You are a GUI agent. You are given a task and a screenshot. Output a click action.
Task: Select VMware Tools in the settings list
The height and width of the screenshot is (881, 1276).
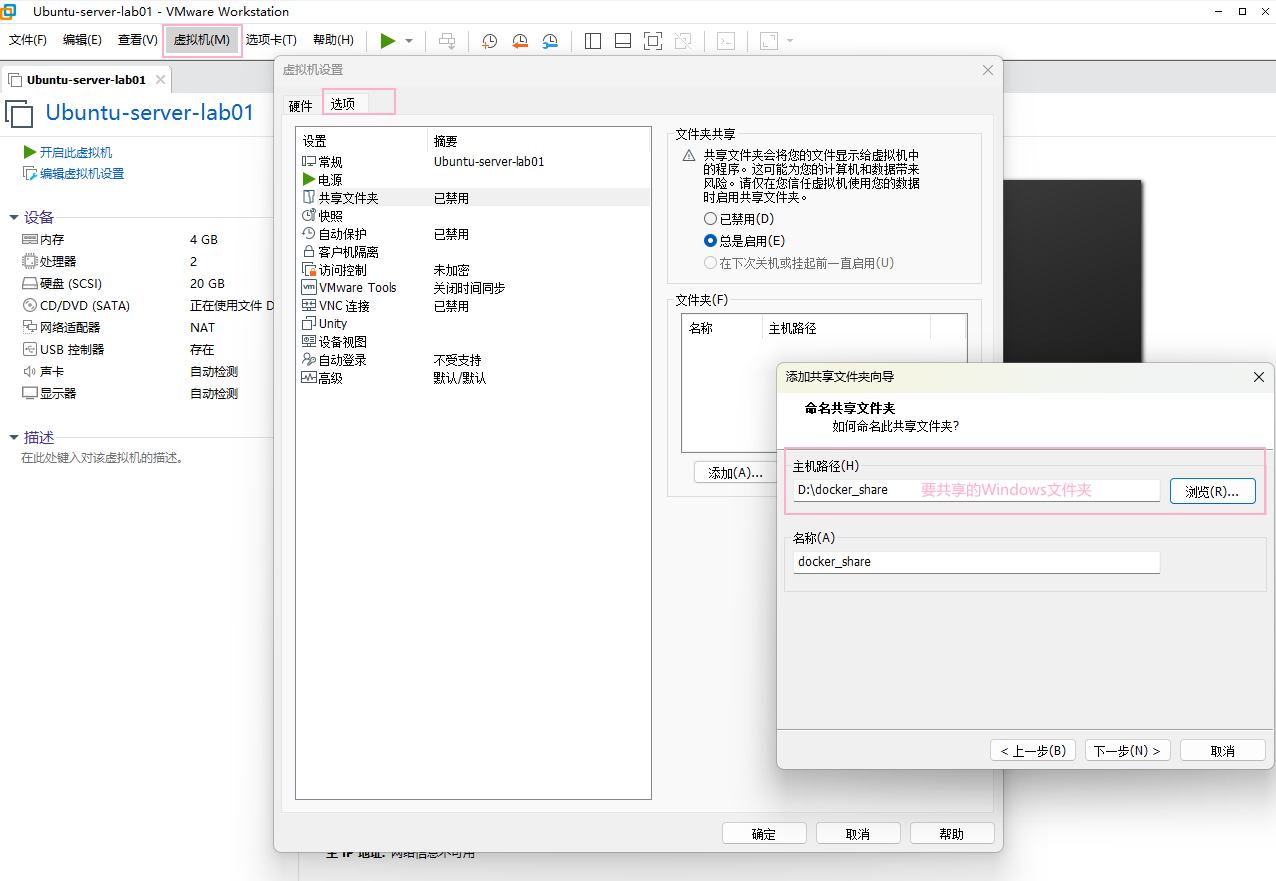(473, 288)
